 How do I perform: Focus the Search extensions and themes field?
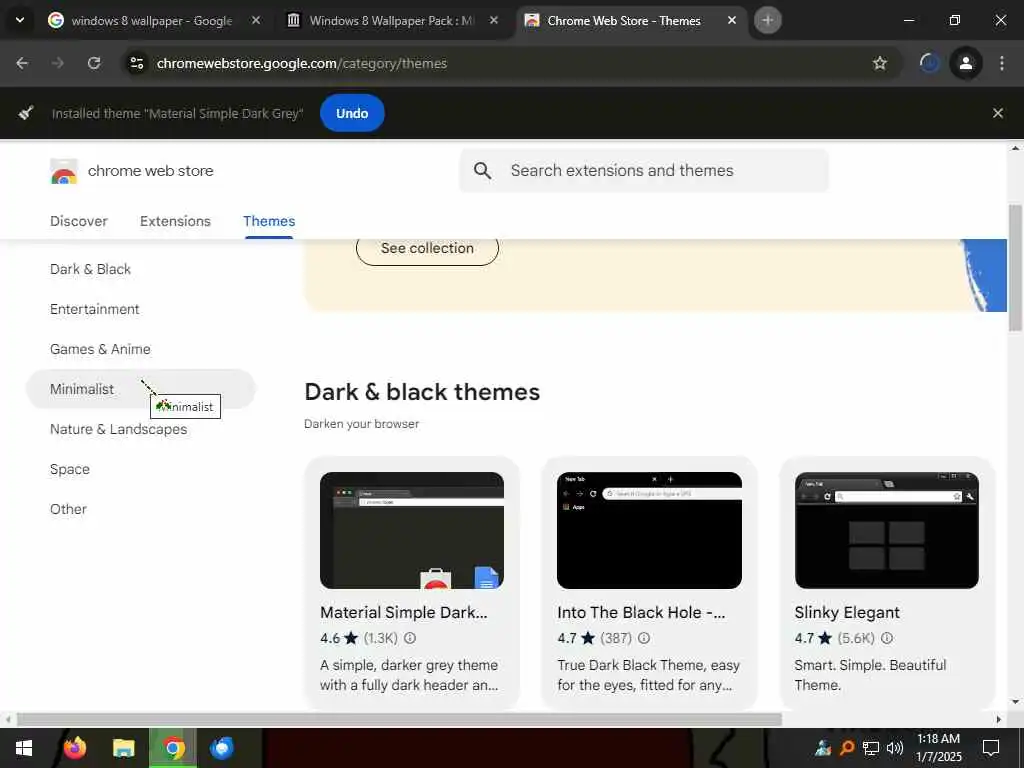pyautogui.click(x=644, y=170)
